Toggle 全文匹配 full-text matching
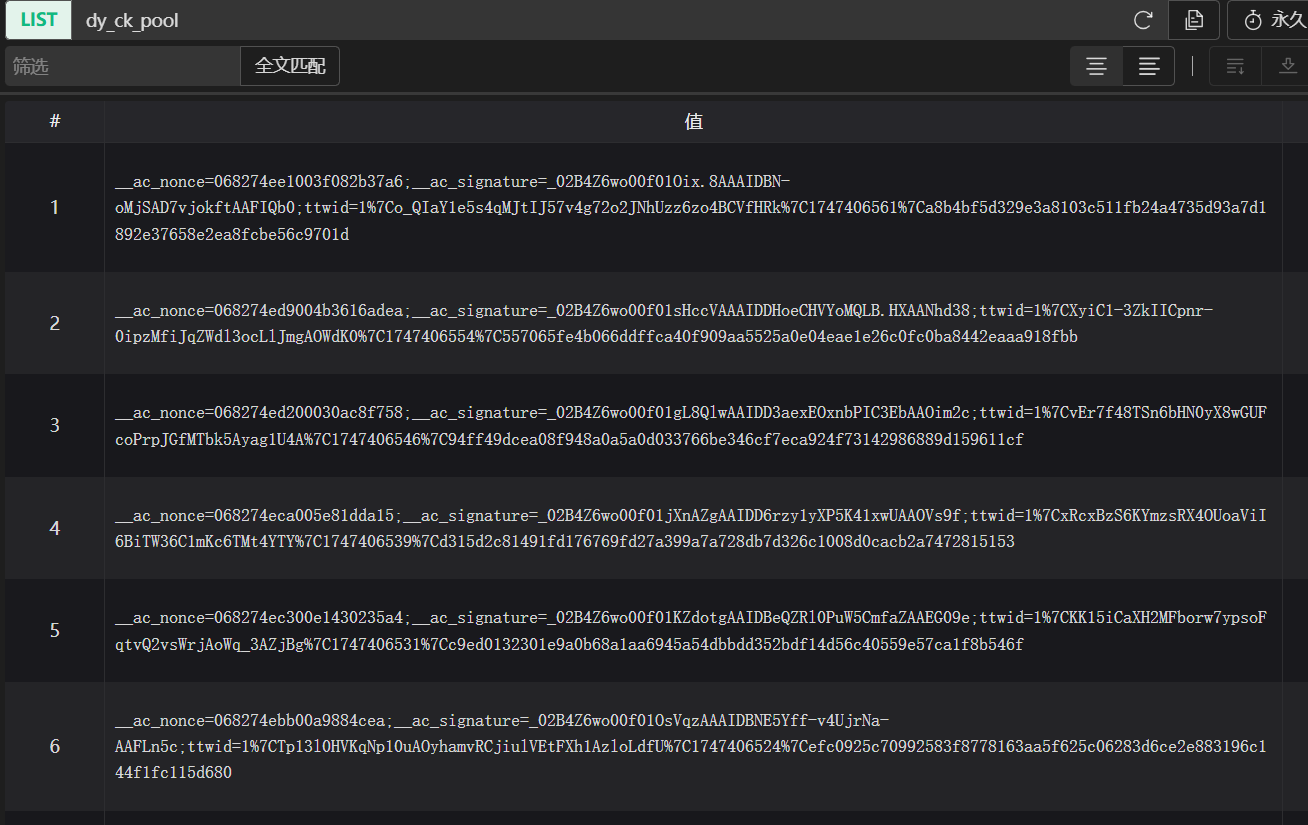This screenshot has height=825, width=1308. [289, 65]
